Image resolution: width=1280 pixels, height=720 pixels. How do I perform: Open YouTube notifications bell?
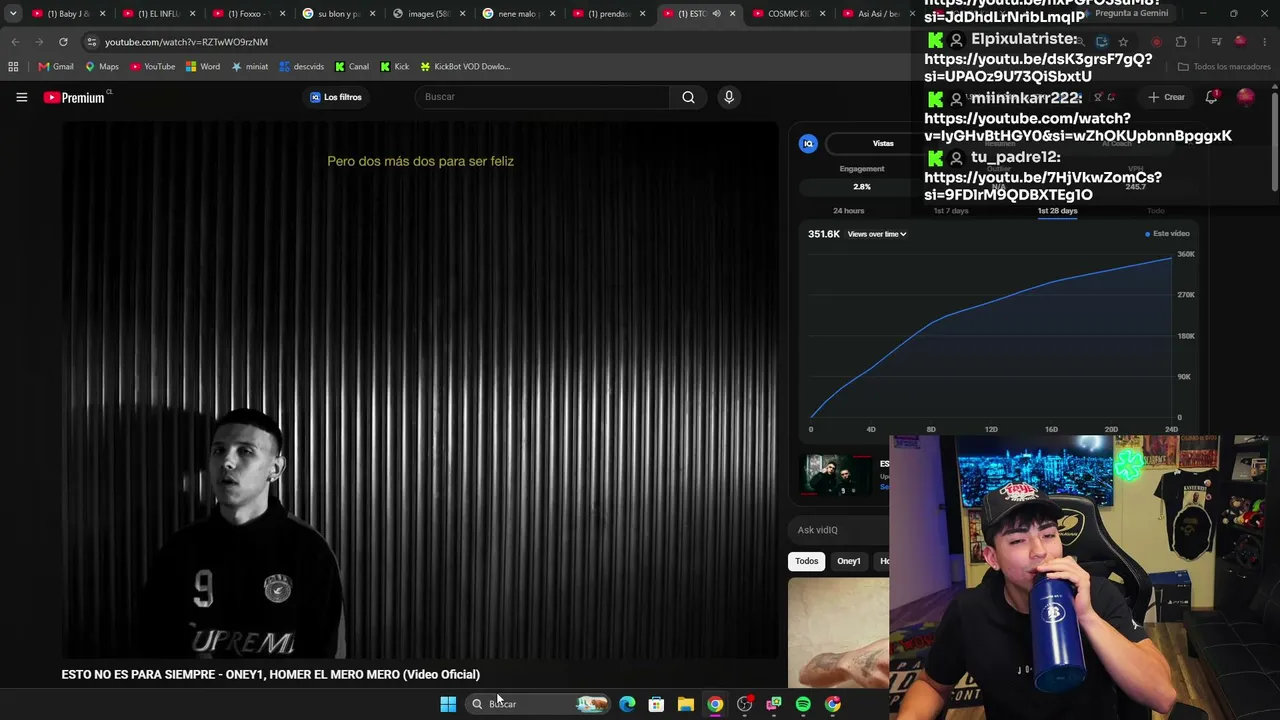click(1211, 97)
